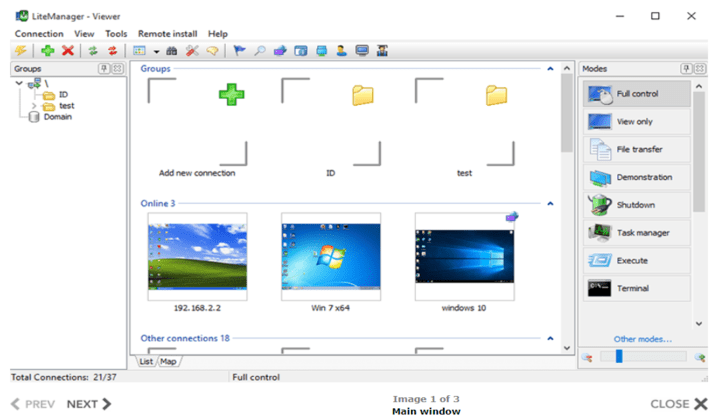Select Terminal mode
The image size is (715, 420).
(x=637, y=288)
